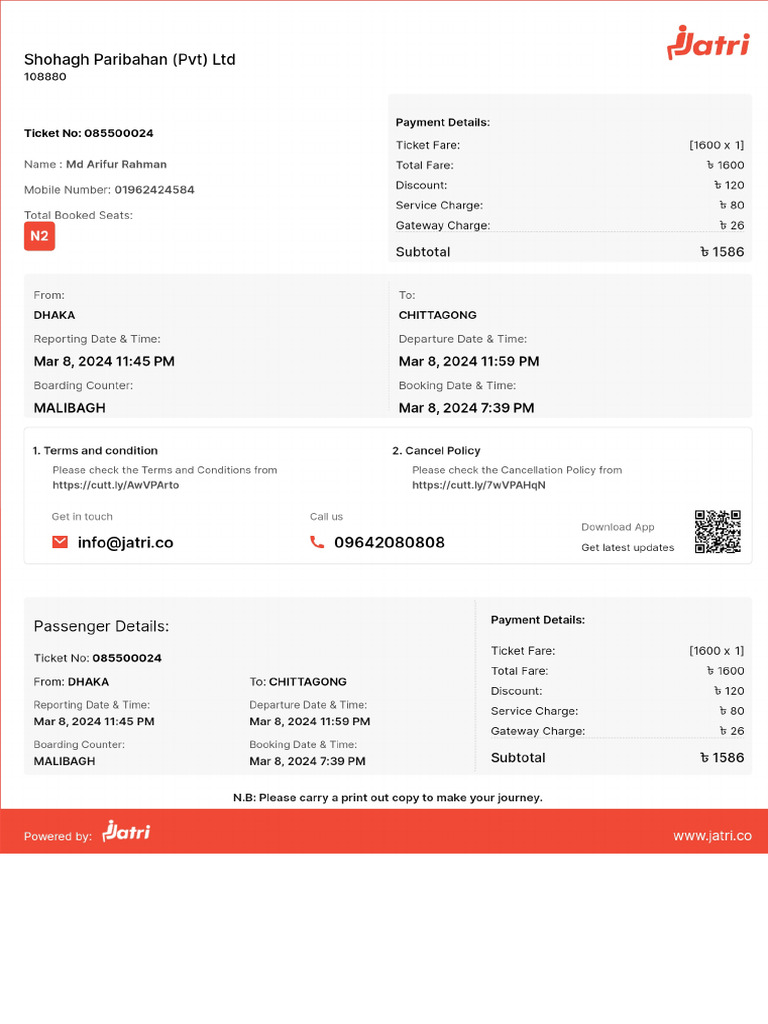Click the top Subtotal ৳ 1586 amount
Screen dimensions: 768x1024
click(x=722, y=252)
